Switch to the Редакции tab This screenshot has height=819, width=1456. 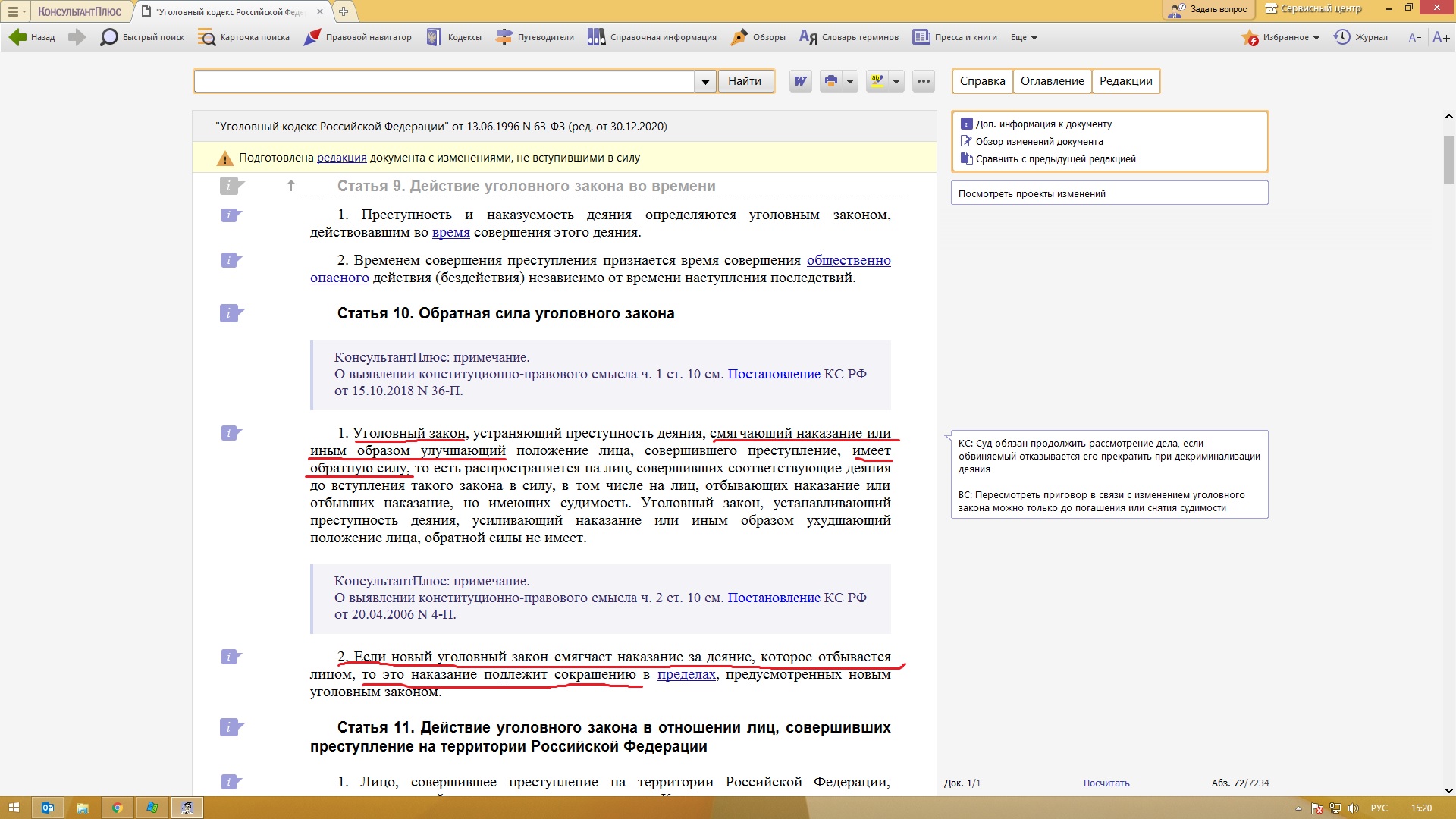(x=1125, y=81)
